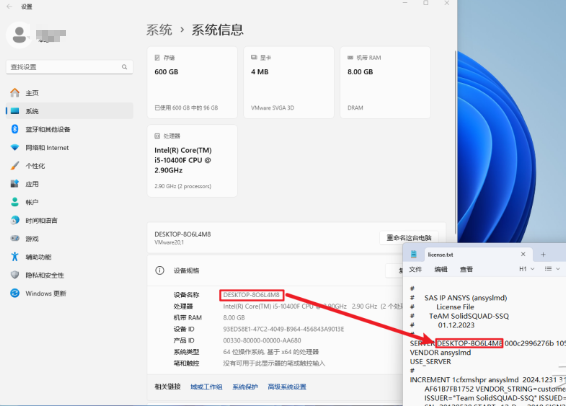Click the Accessibility figure icon
The image size is (566, 407).
15,257
